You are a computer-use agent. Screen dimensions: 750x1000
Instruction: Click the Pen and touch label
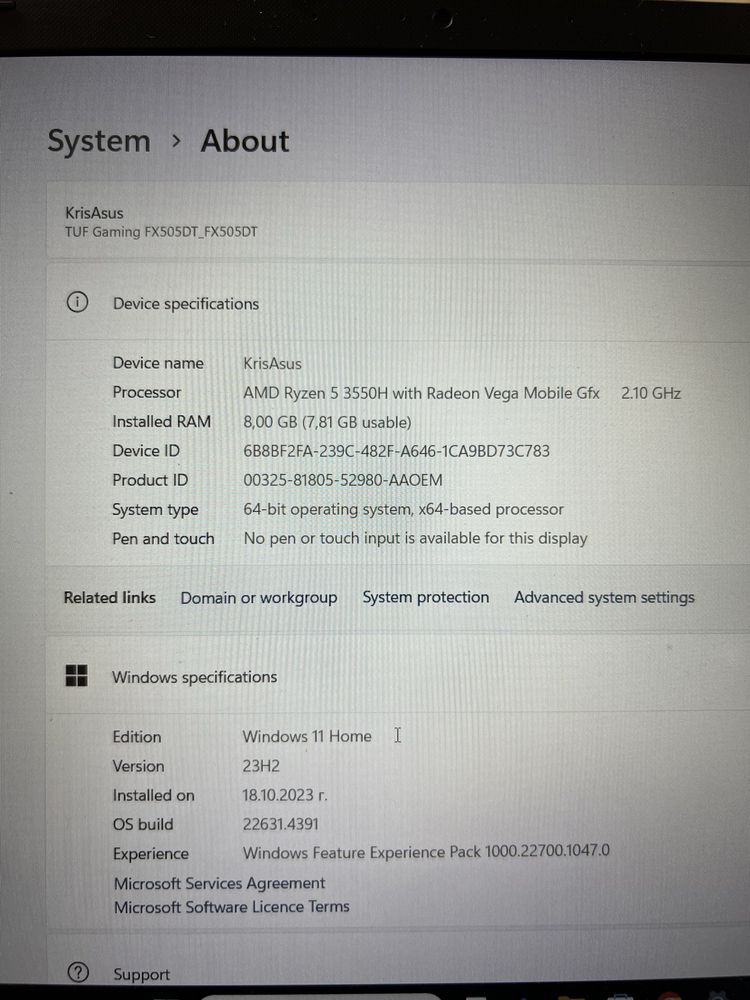pos(163,538)
